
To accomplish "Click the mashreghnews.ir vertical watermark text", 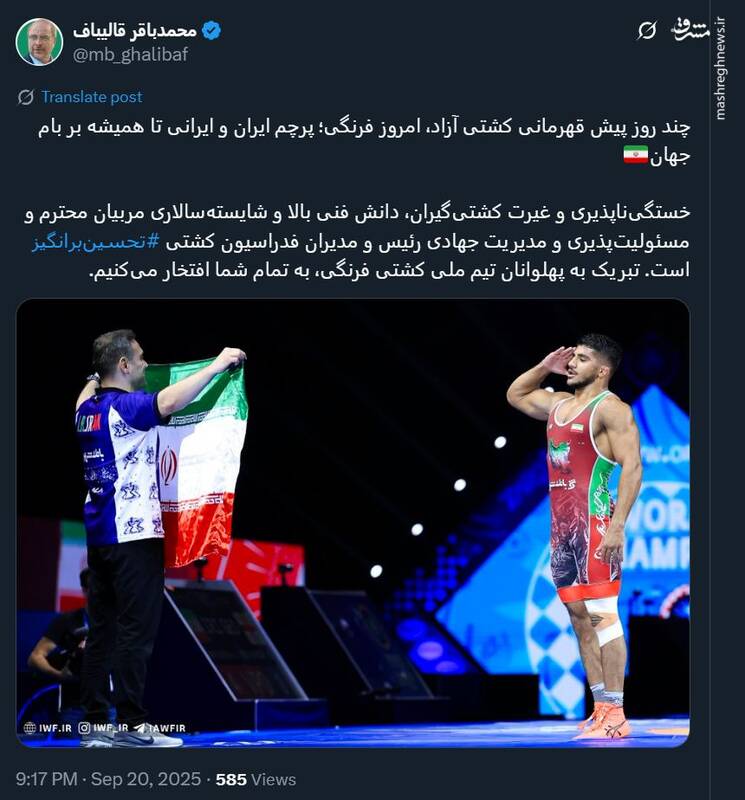I will [x=720, y=68].
